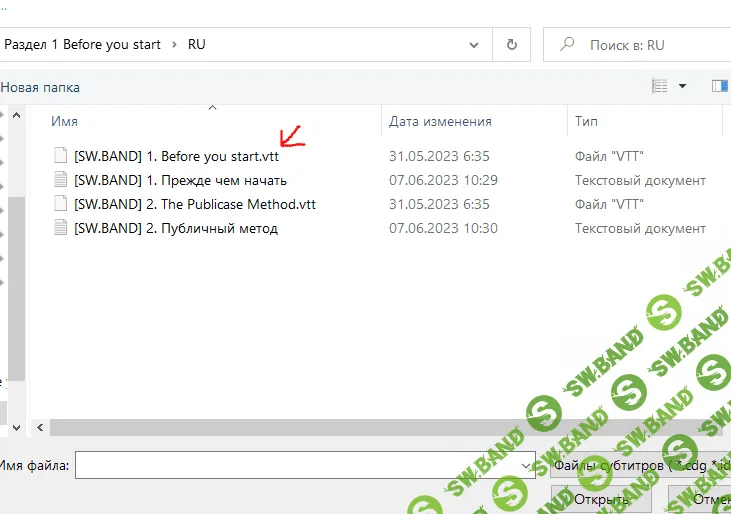The height and width of the screenshot is (514, 731).
Task: Select text document '2. Публичный метод'
Action: [175, 228]
